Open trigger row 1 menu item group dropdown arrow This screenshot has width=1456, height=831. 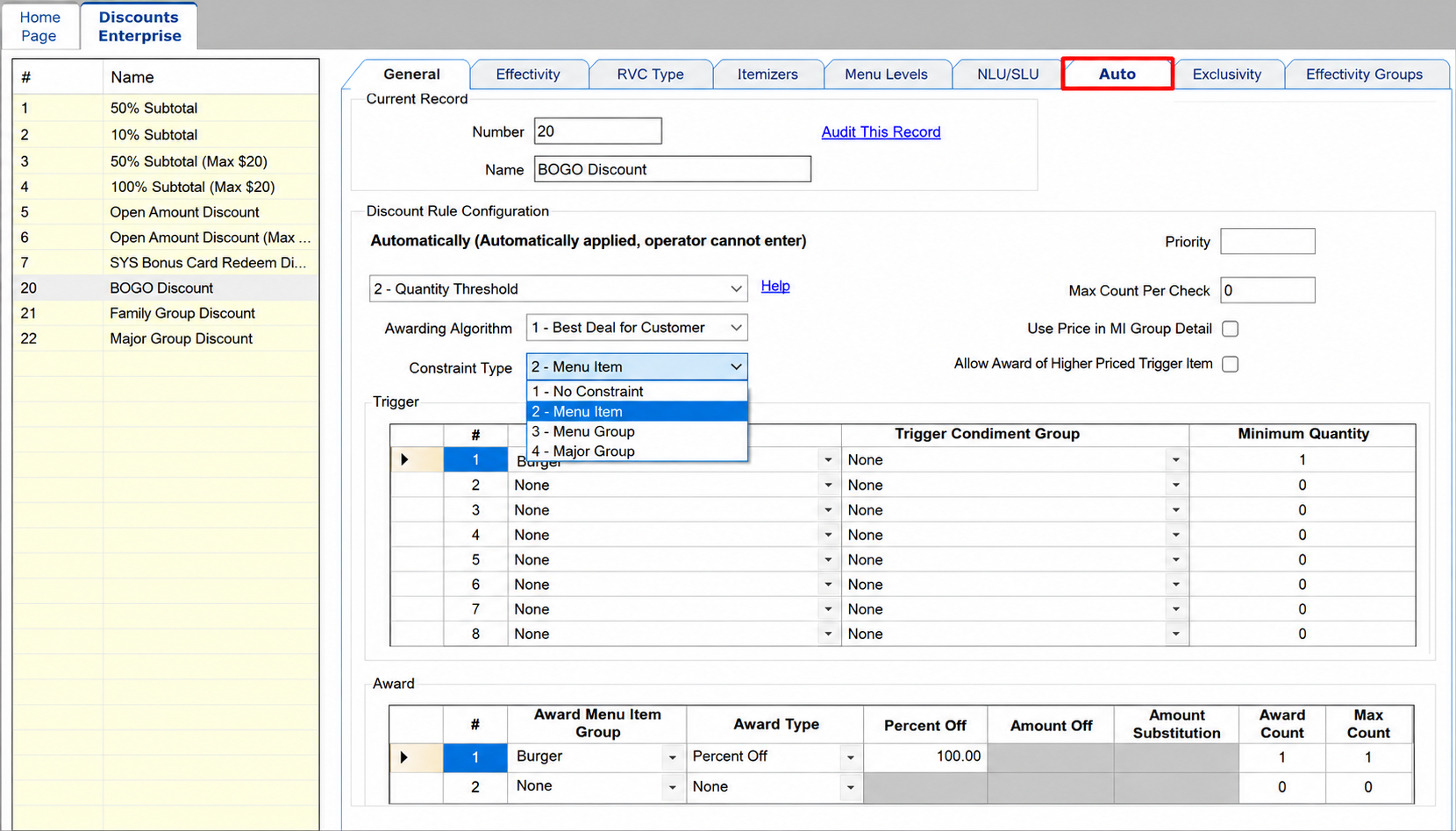[x=828, y=460]
